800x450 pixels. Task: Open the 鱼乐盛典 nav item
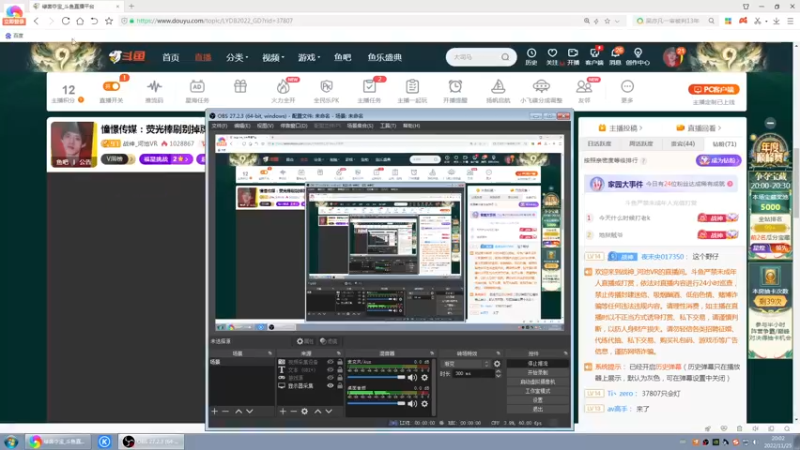point(385,57)
